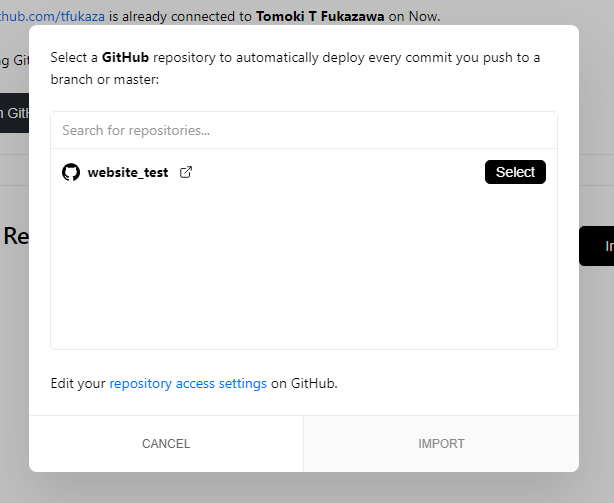The width and height of the screenshot is (614, 503).
Task: Click the GitHub logo beside website_test
Action: 71,172
